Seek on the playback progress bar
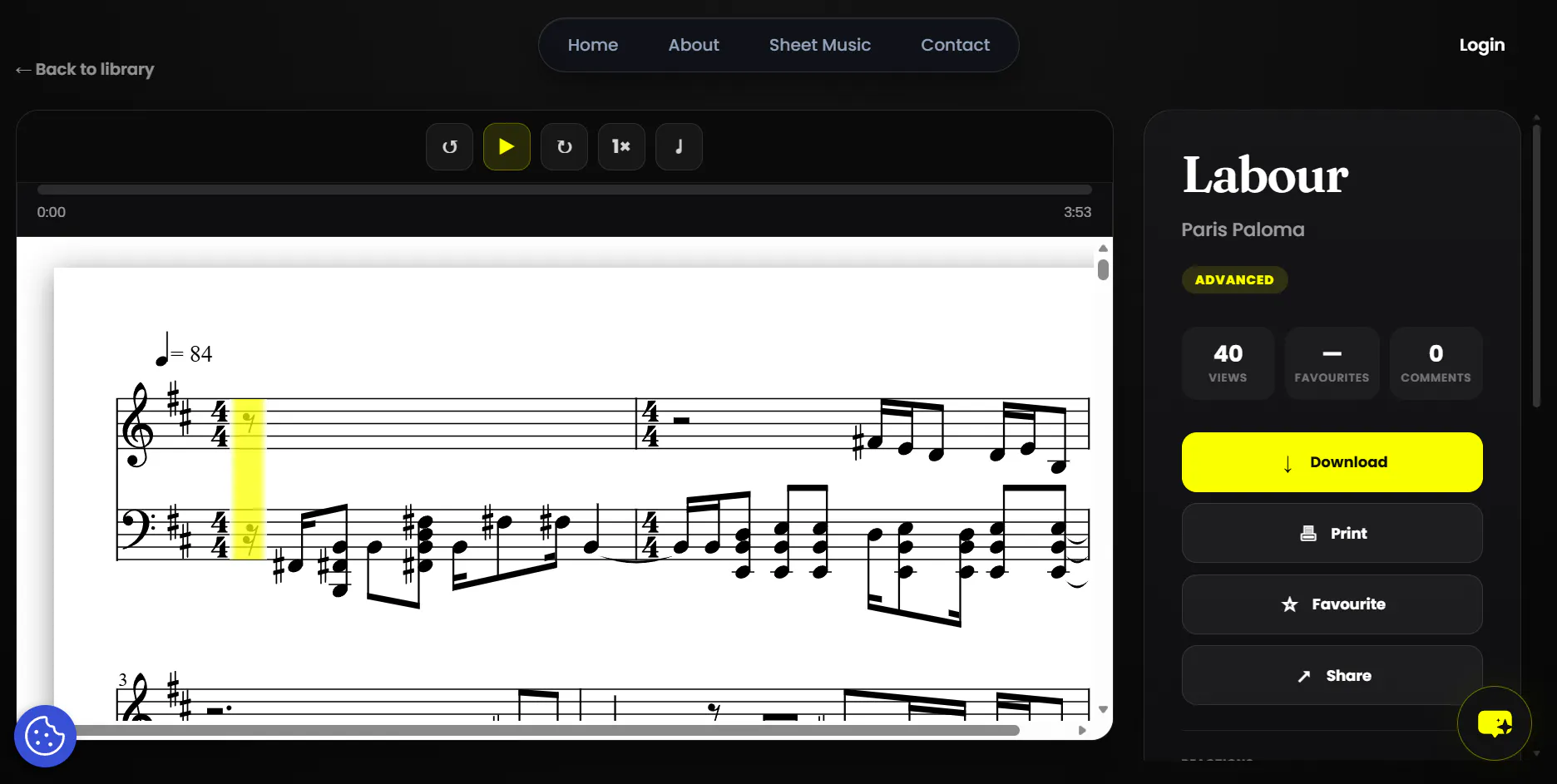This screenshot has width=1557, height=784. pyautogui.click(x=564, y=190)
